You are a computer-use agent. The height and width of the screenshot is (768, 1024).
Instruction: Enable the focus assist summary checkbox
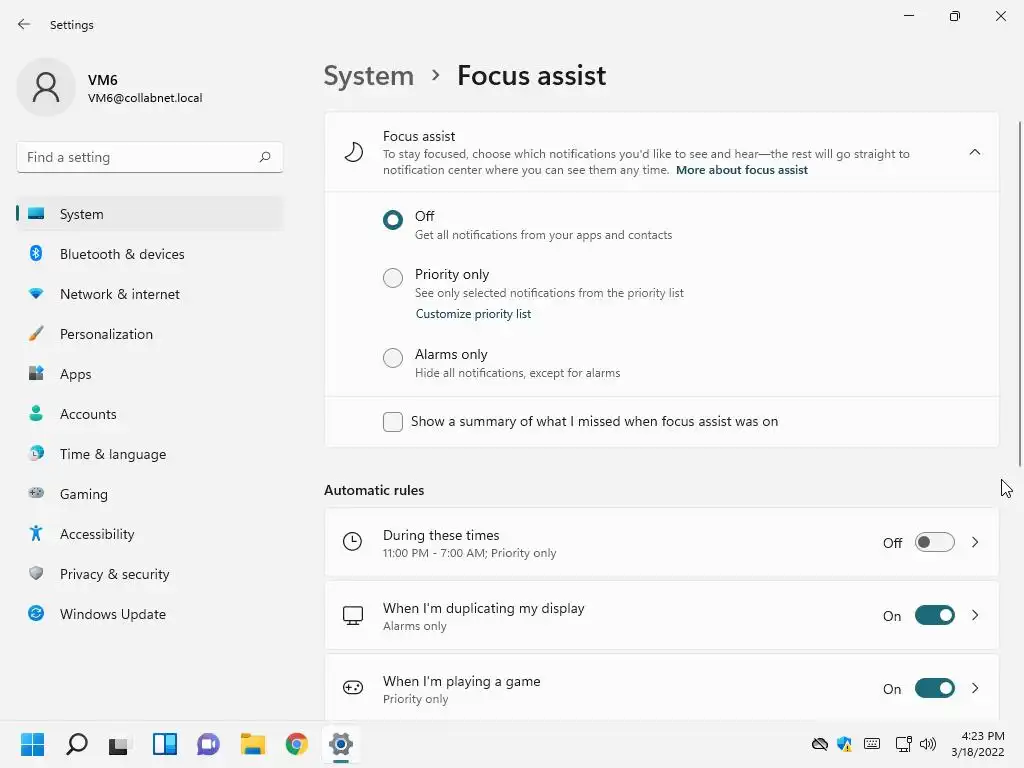(x=393, y=422)
